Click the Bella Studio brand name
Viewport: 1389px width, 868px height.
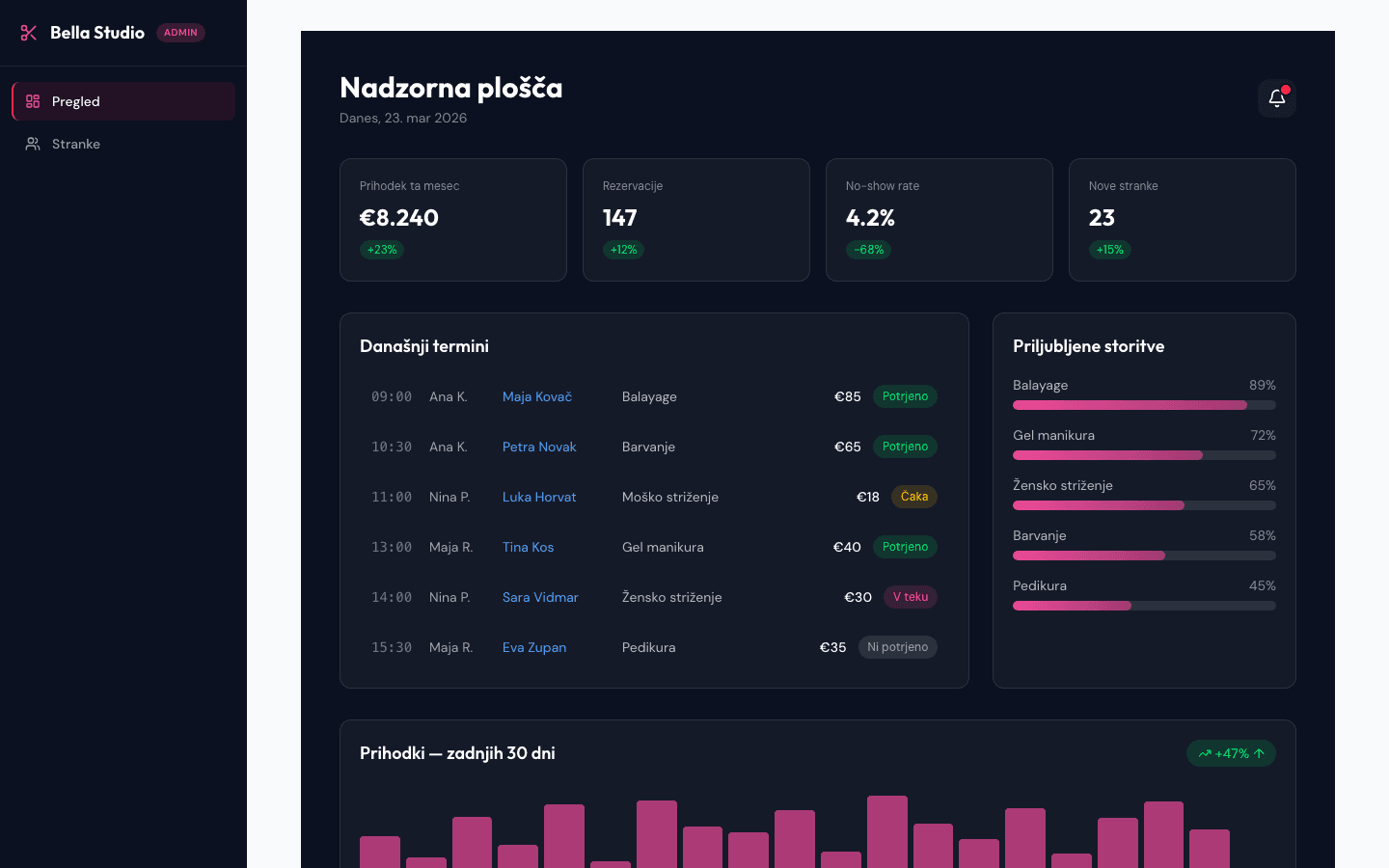point(97,33)
